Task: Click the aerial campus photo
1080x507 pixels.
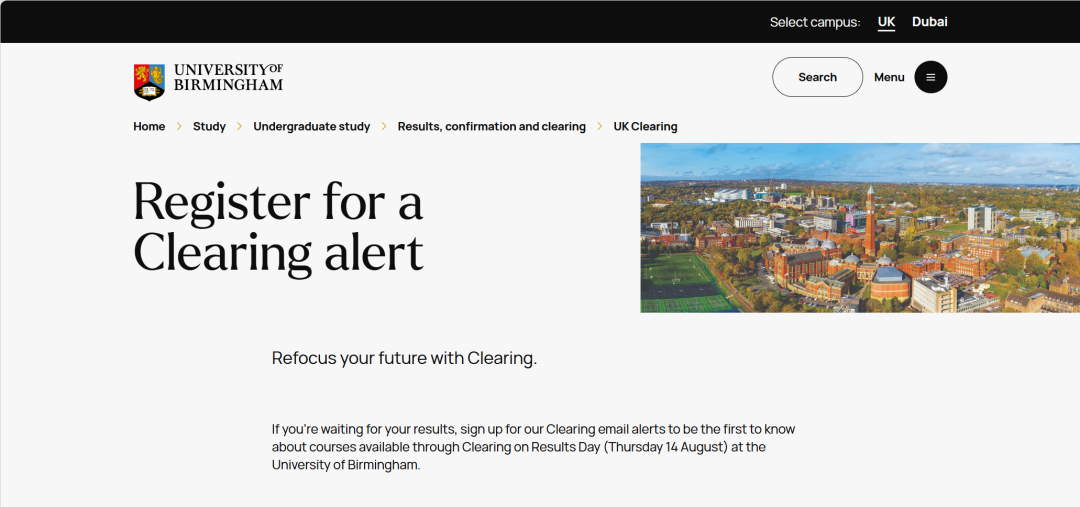Action: (x=860, y=228)
